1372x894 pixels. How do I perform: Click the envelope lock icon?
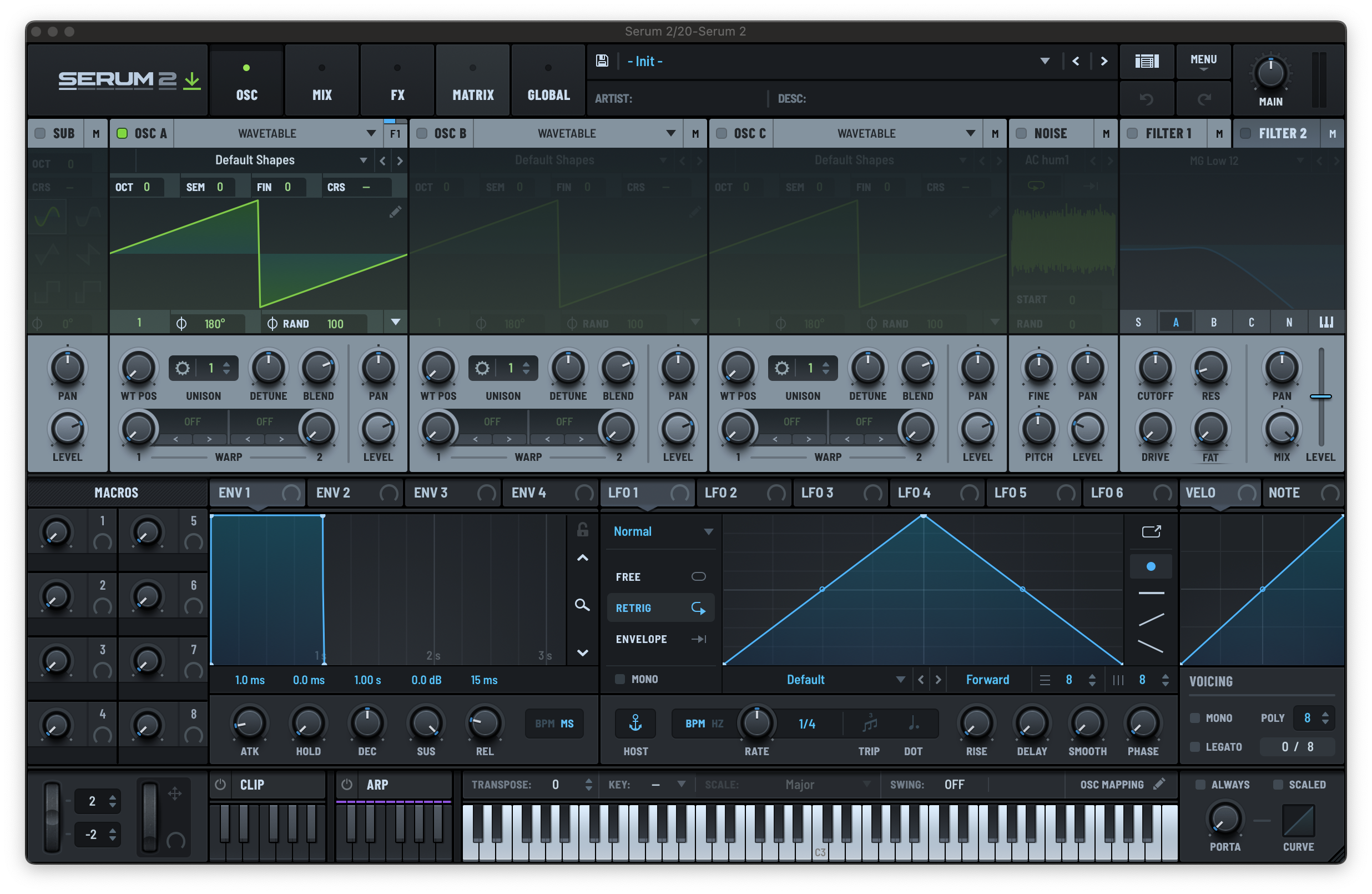tap(583, 530)
